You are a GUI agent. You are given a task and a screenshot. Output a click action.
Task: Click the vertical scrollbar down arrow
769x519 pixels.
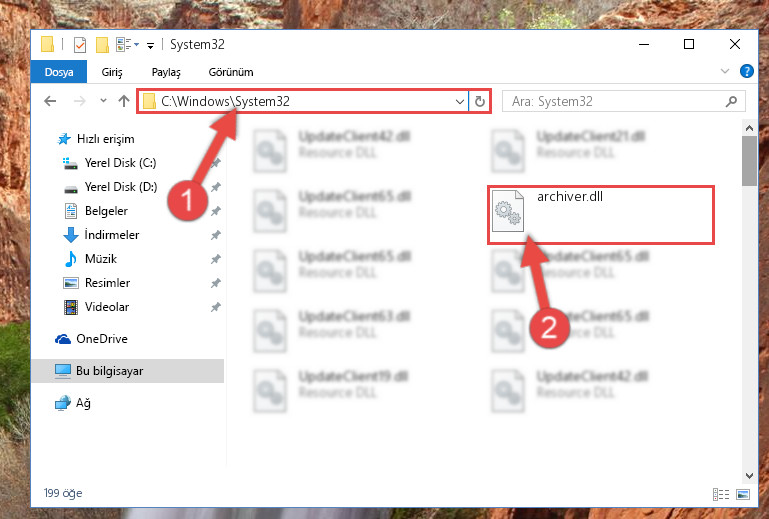[x=749, y=475]
